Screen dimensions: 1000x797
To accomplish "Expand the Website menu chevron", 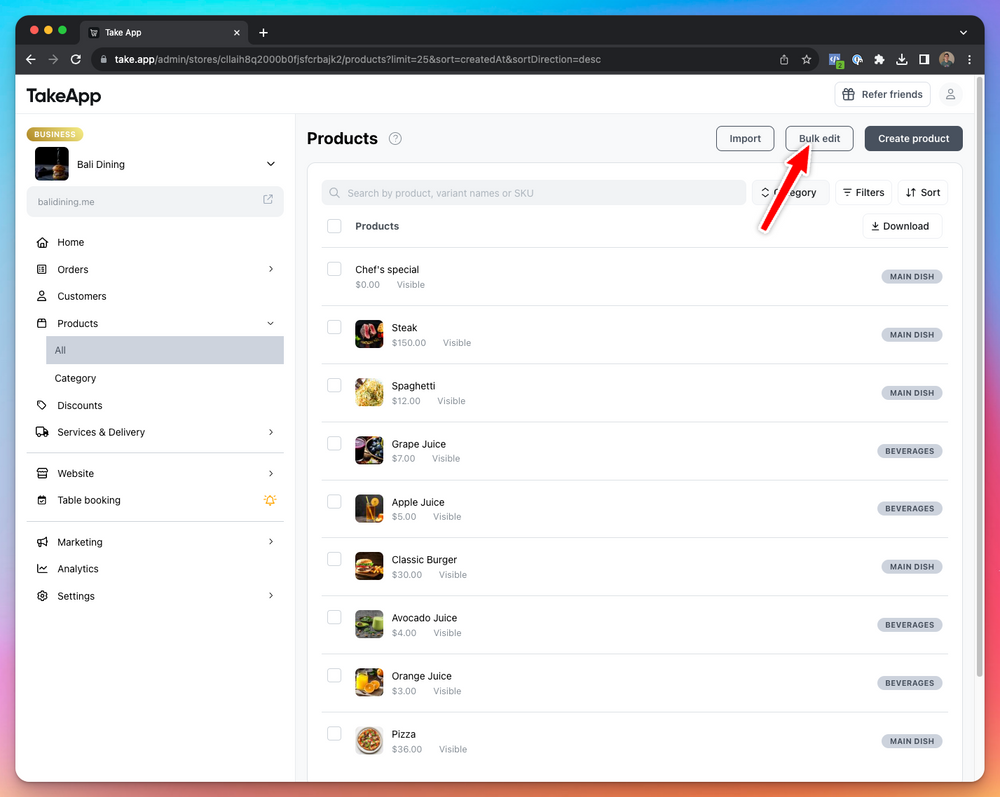I will tap(270, 473).
